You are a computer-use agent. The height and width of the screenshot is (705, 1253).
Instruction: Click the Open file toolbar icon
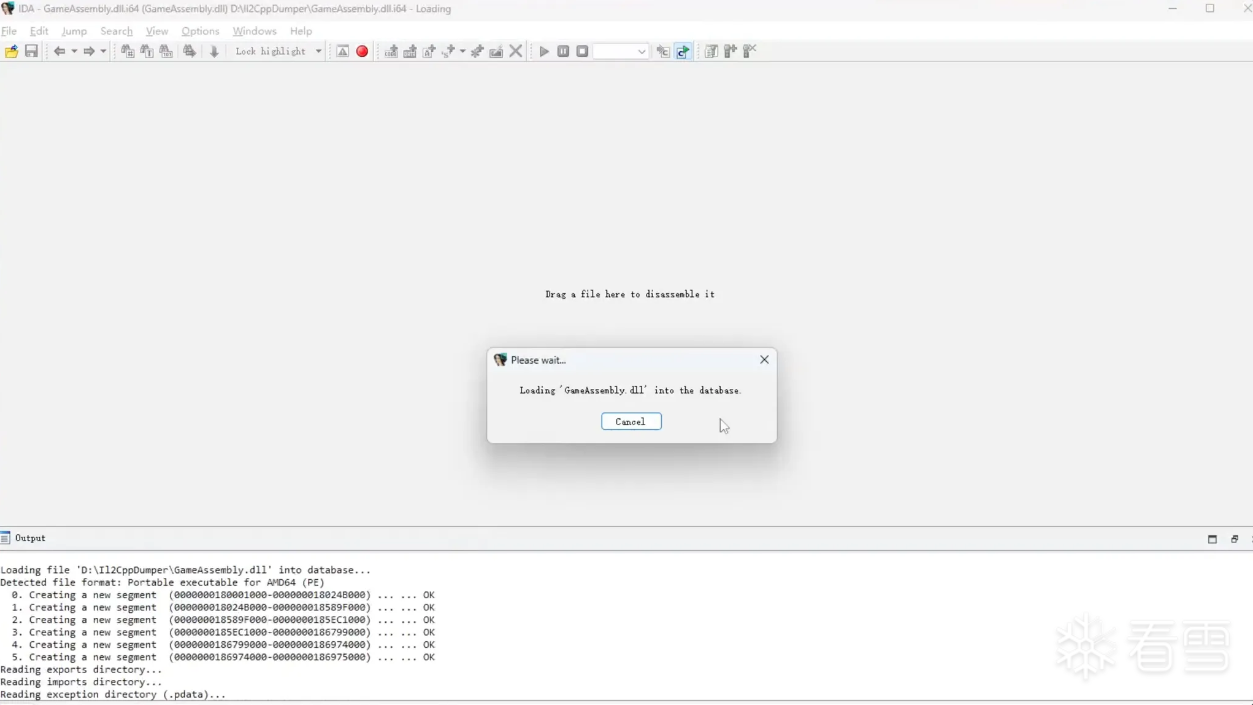pyautogui.click(x=12, y=51)
